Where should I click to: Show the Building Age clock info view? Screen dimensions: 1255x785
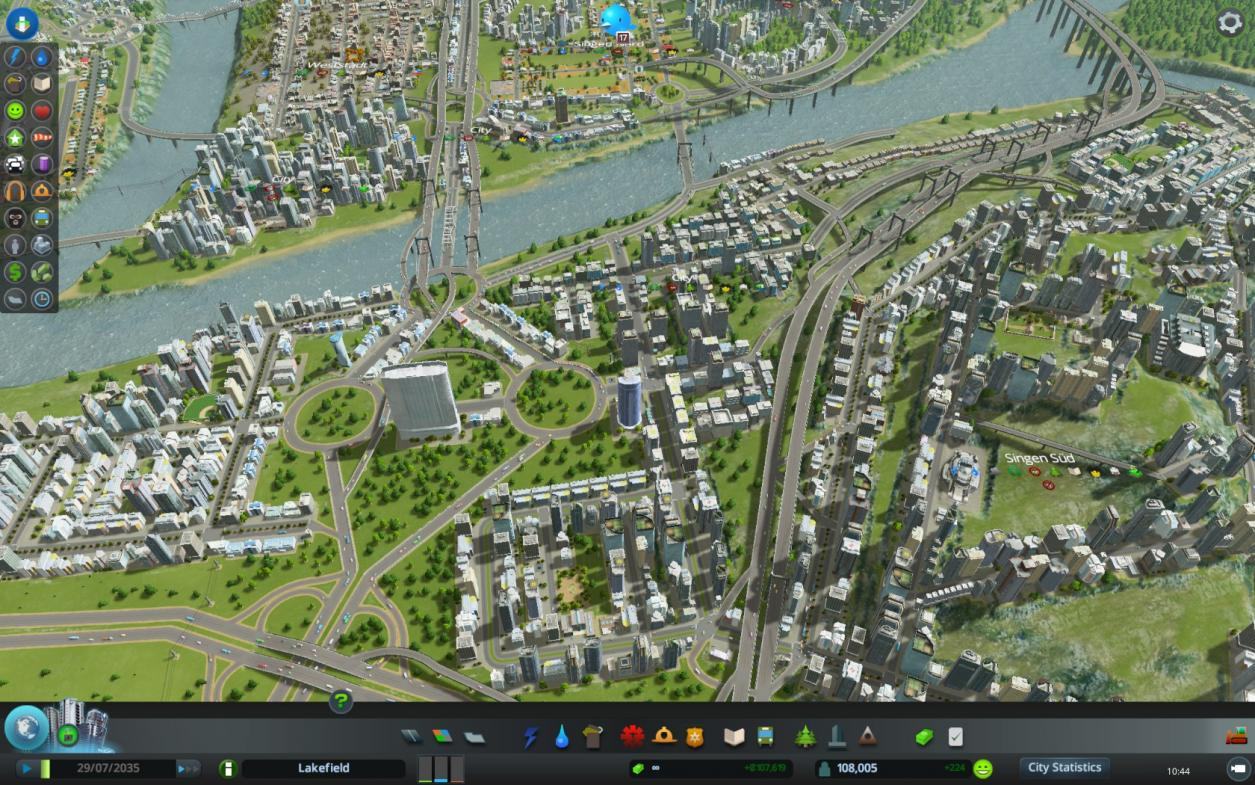click(42, 299)
